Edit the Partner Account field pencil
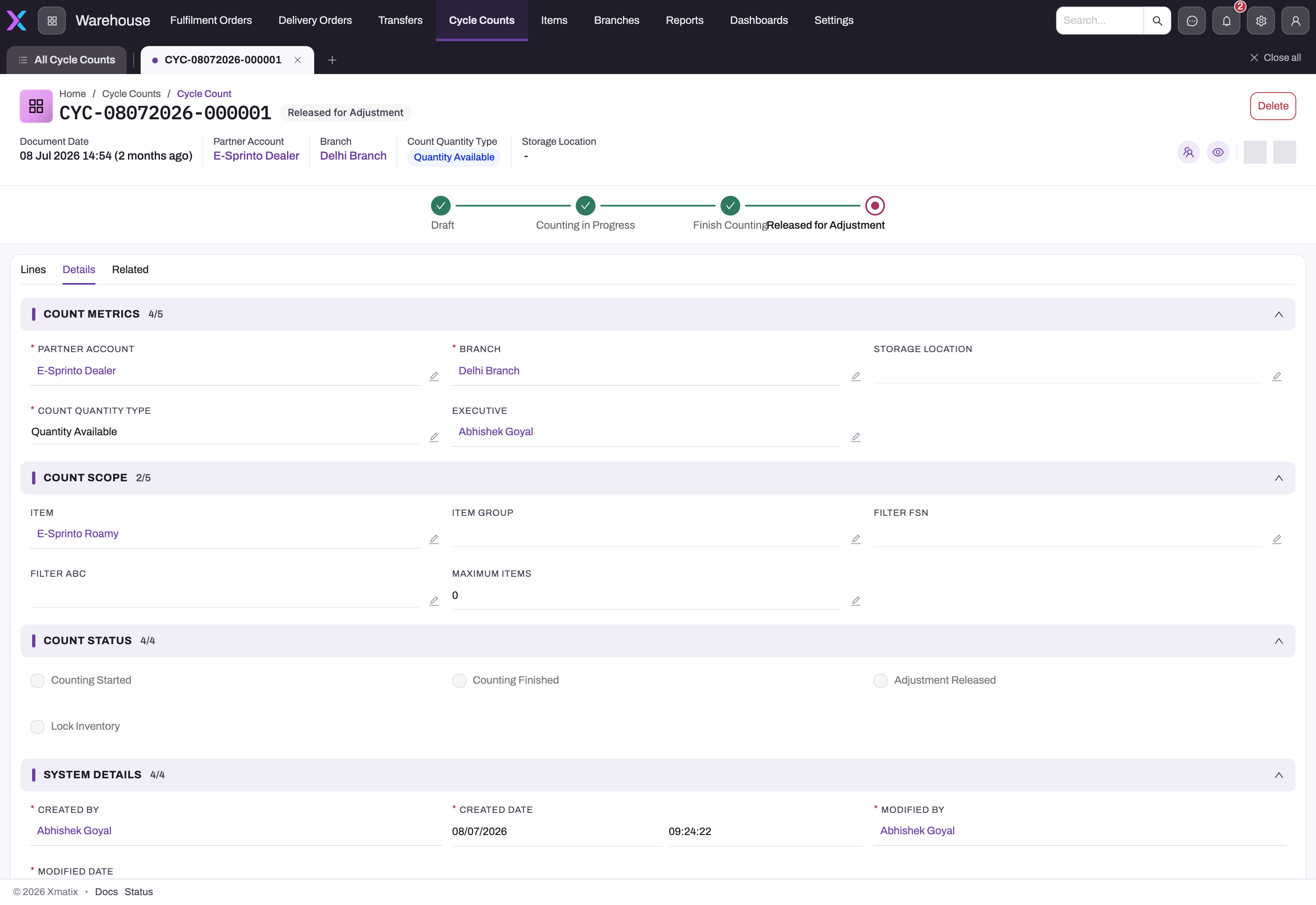This screenshot has width=1316, height=905. tap(434, 376)
